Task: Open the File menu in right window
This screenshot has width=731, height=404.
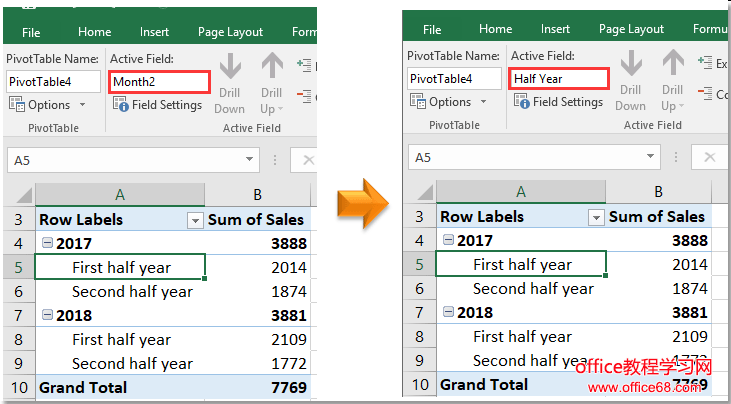Action: (x=432, y=29)
